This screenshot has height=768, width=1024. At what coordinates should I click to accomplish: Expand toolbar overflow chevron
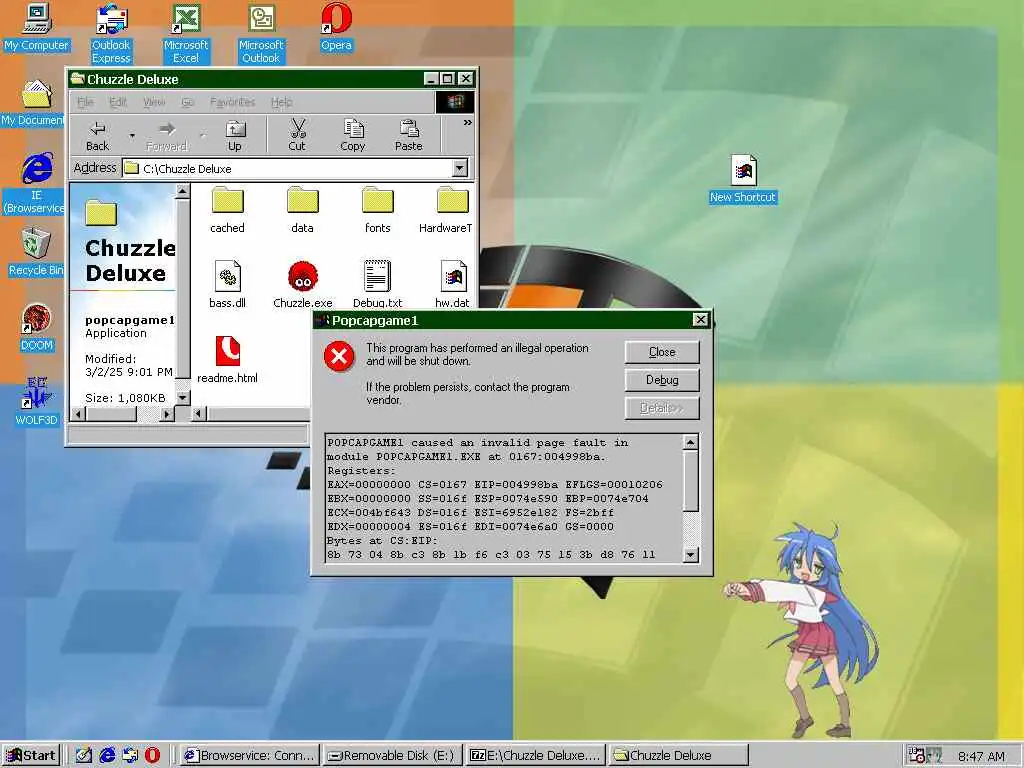coord(468,123)
